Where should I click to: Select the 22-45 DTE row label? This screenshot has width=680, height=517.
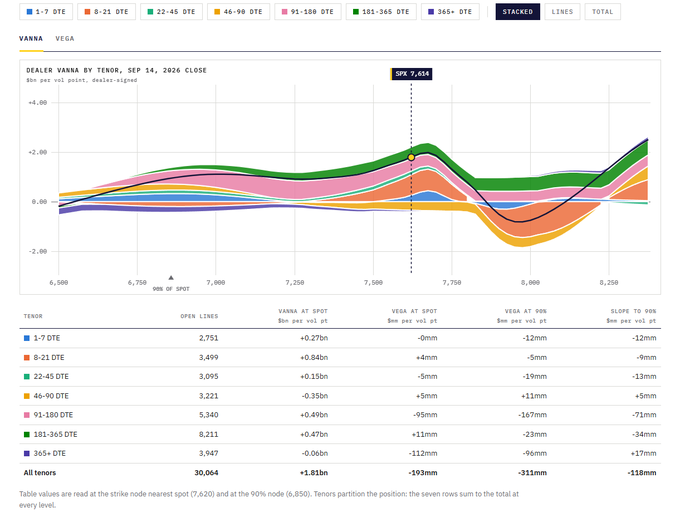coord(51,376)
